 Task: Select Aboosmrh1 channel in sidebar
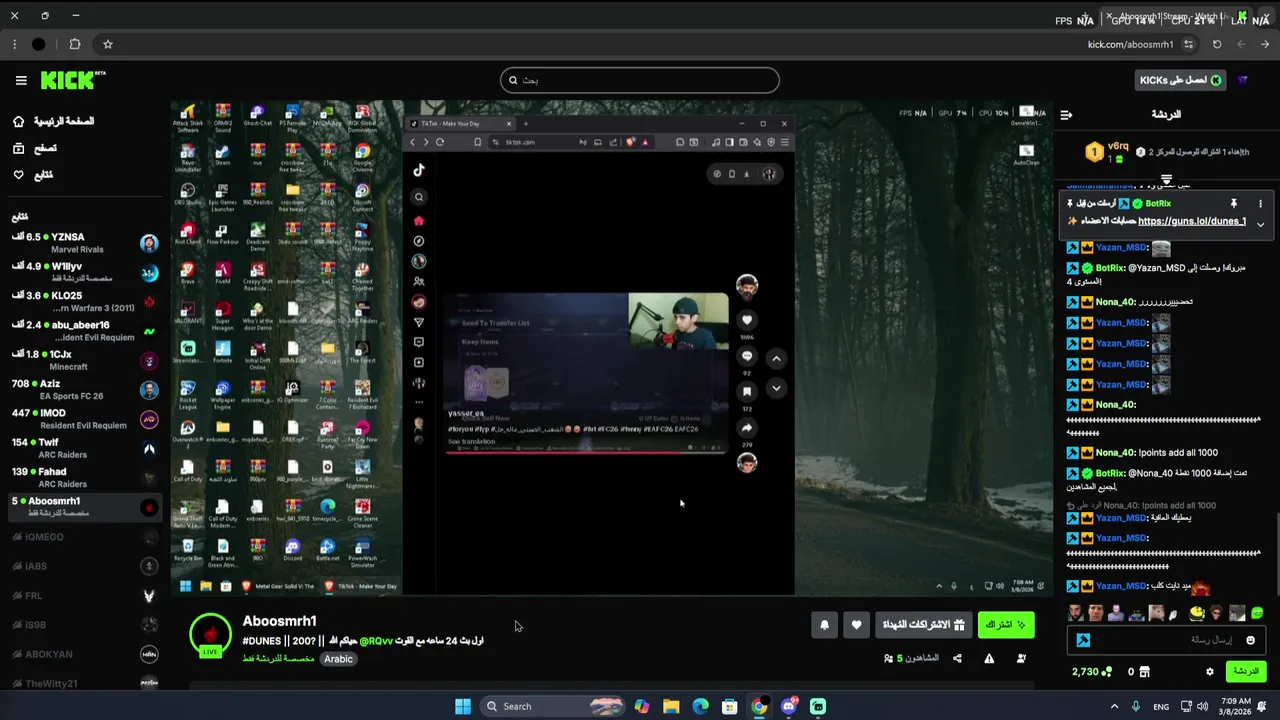85,507
